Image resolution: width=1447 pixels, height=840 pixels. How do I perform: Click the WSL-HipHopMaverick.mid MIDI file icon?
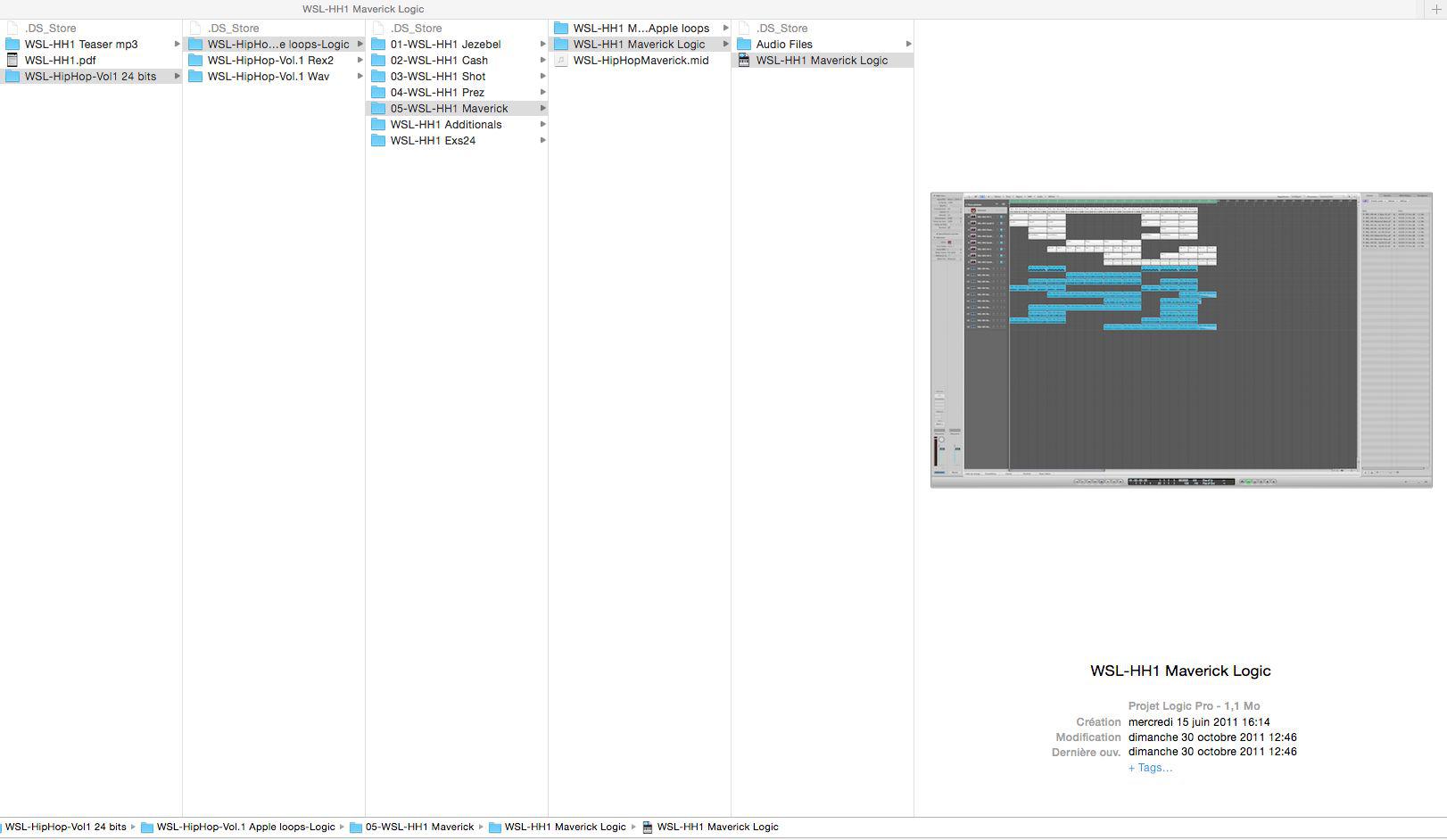(x=561, y=60)
